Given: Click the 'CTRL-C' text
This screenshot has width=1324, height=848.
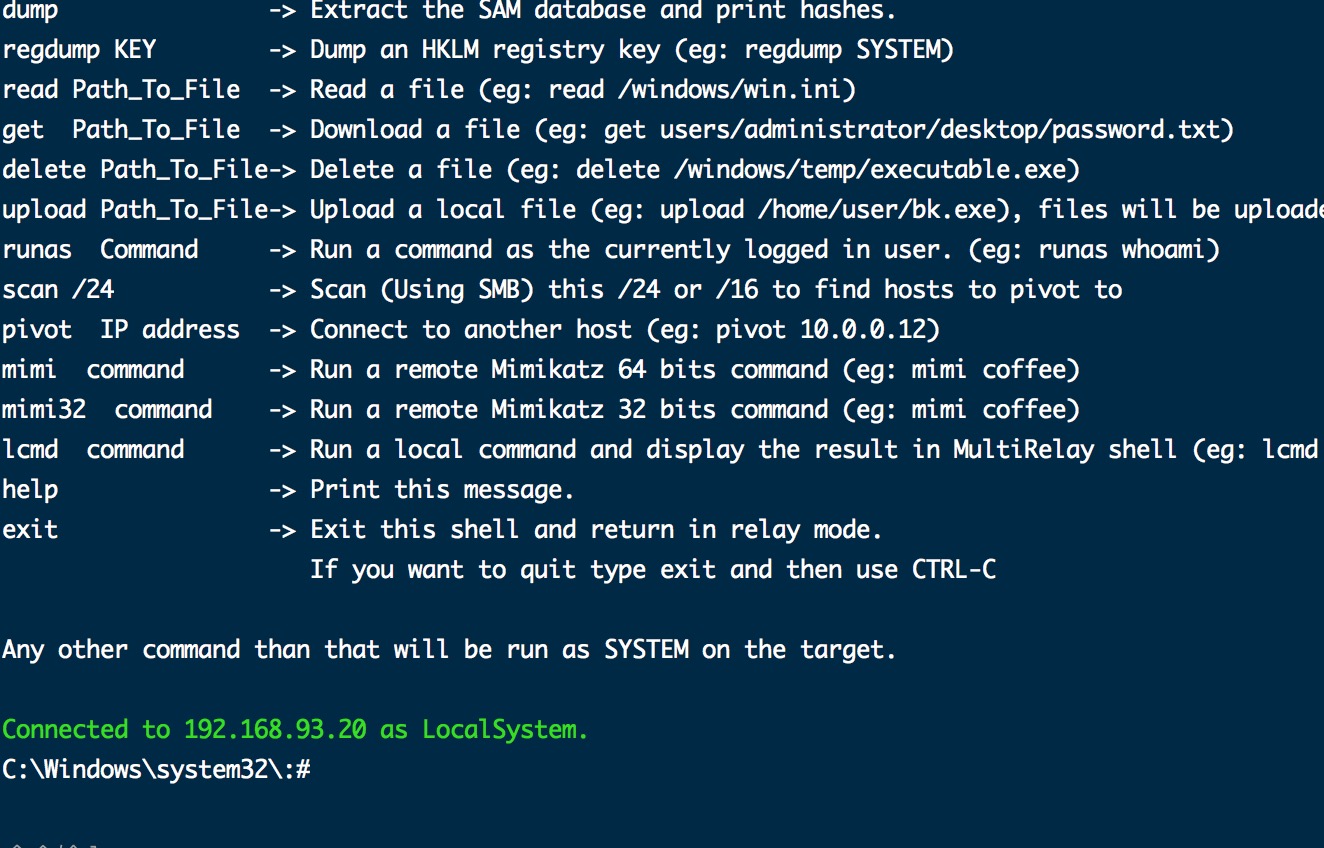Looking at the screenshot, I should pos(954,570).
